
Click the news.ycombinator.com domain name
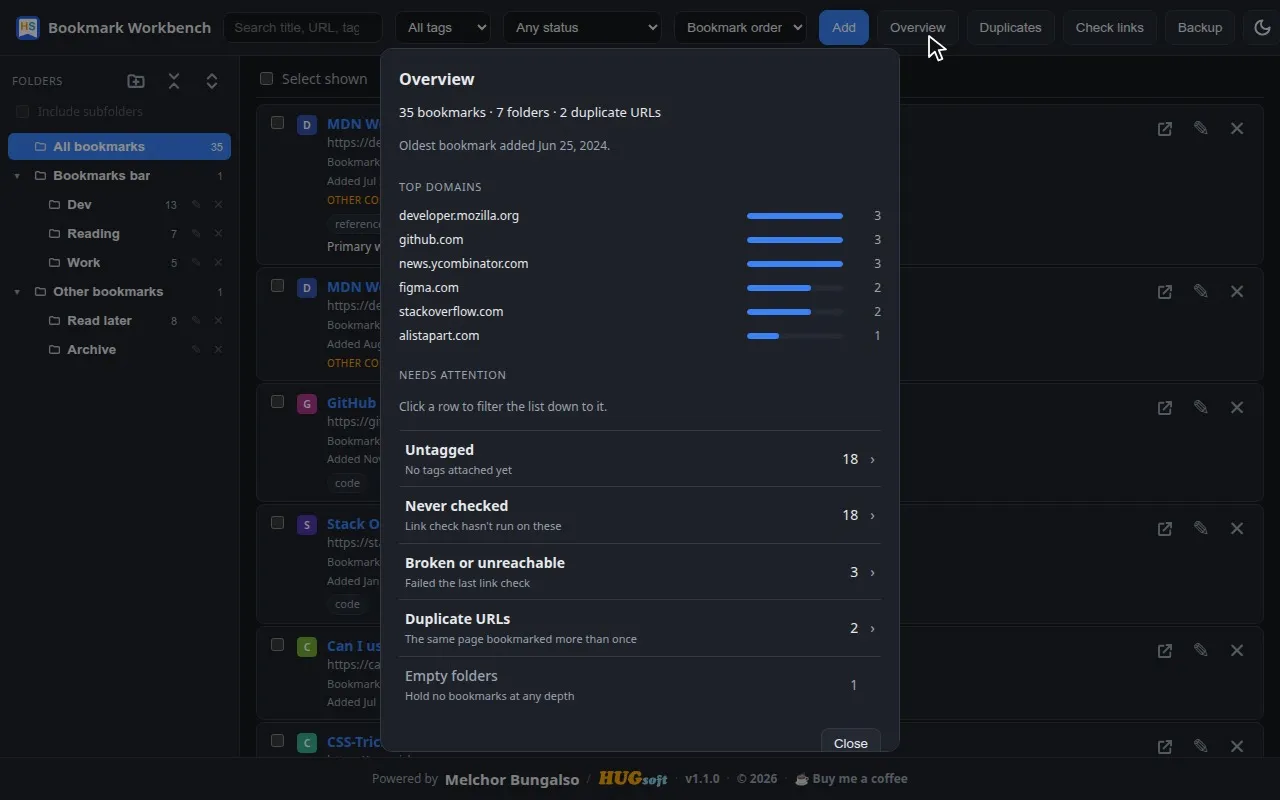point(463,264)
